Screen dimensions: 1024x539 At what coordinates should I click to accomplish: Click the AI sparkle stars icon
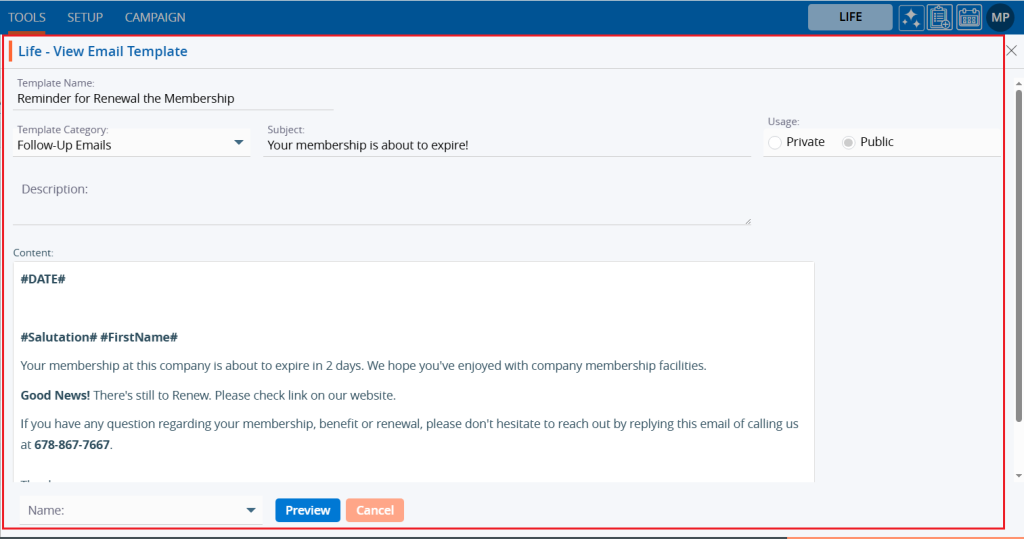tap(911, 17)
